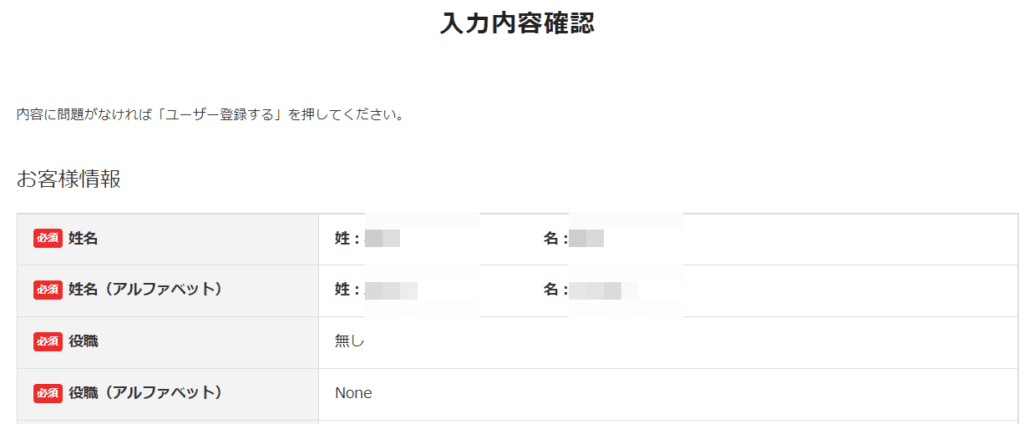Image resolution: width=1024 pixels, height=424 pixels.
Task: Click the blurred alphabet surname value
Action: coord(391,290)
